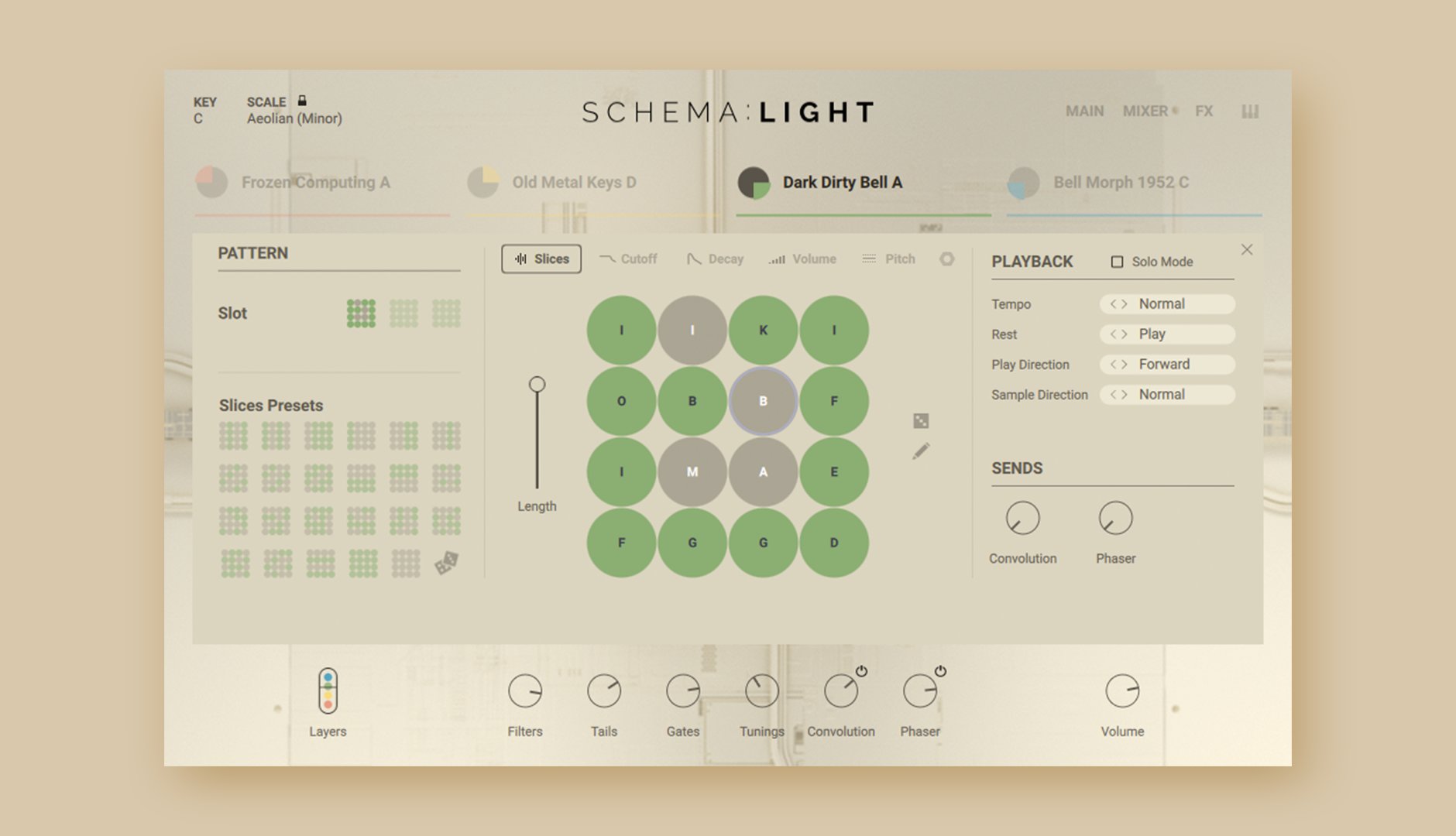1456x836 pixels.
Task: Select the Dark Dirty Bell A pie icon
Action: point(753,183)
